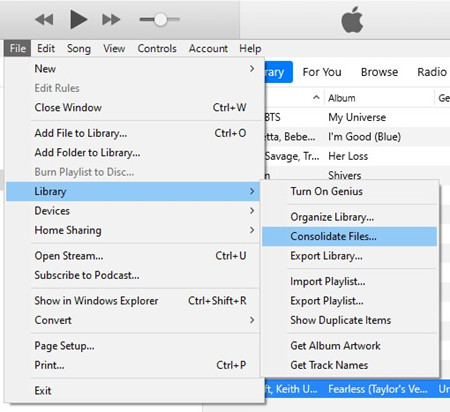Choose Export Playlist
This screenshot has height=412, width=450.
[349, 301]
